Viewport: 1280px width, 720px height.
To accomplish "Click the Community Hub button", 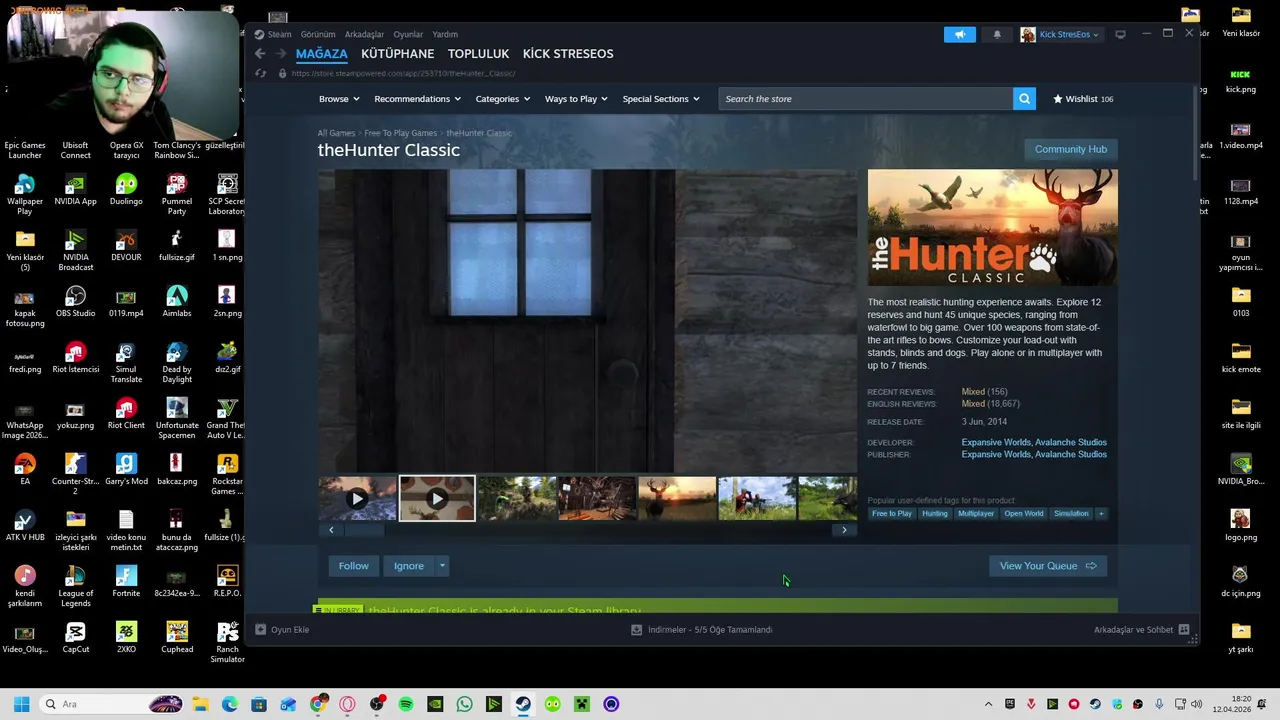I will 1070,149.
